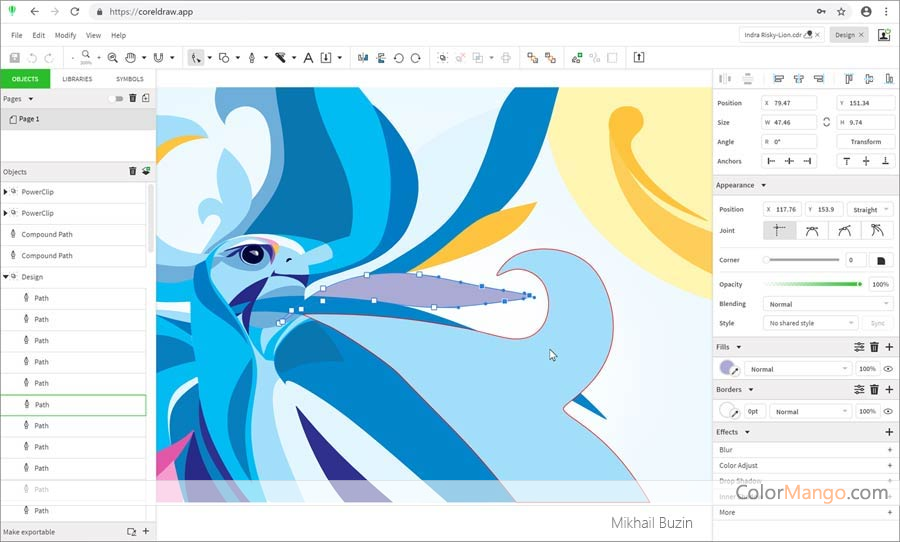Open the Modify menu
900x542 pixels.
tap(65, 35)
